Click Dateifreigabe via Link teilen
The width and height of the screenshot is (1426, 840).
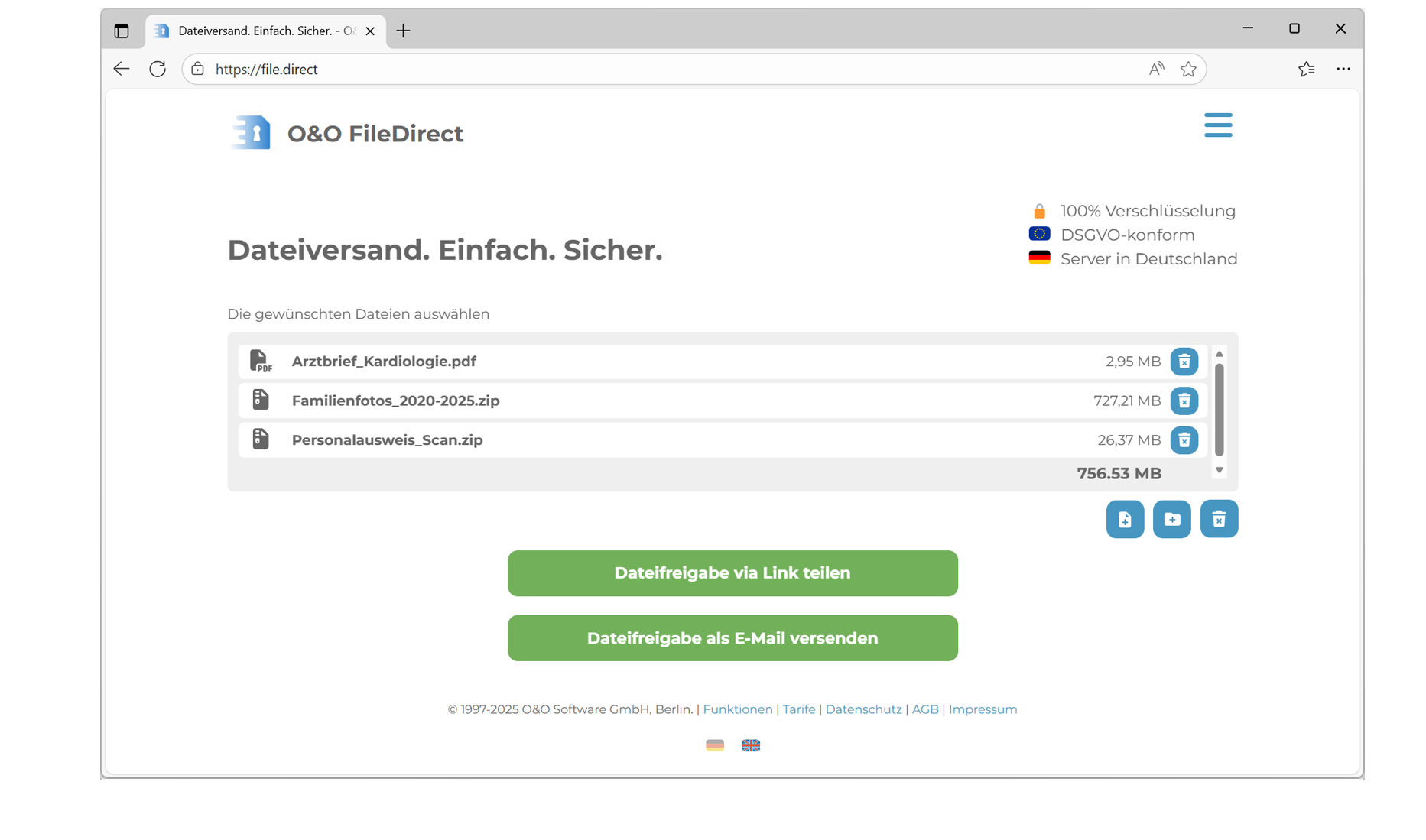coord(732,572)
